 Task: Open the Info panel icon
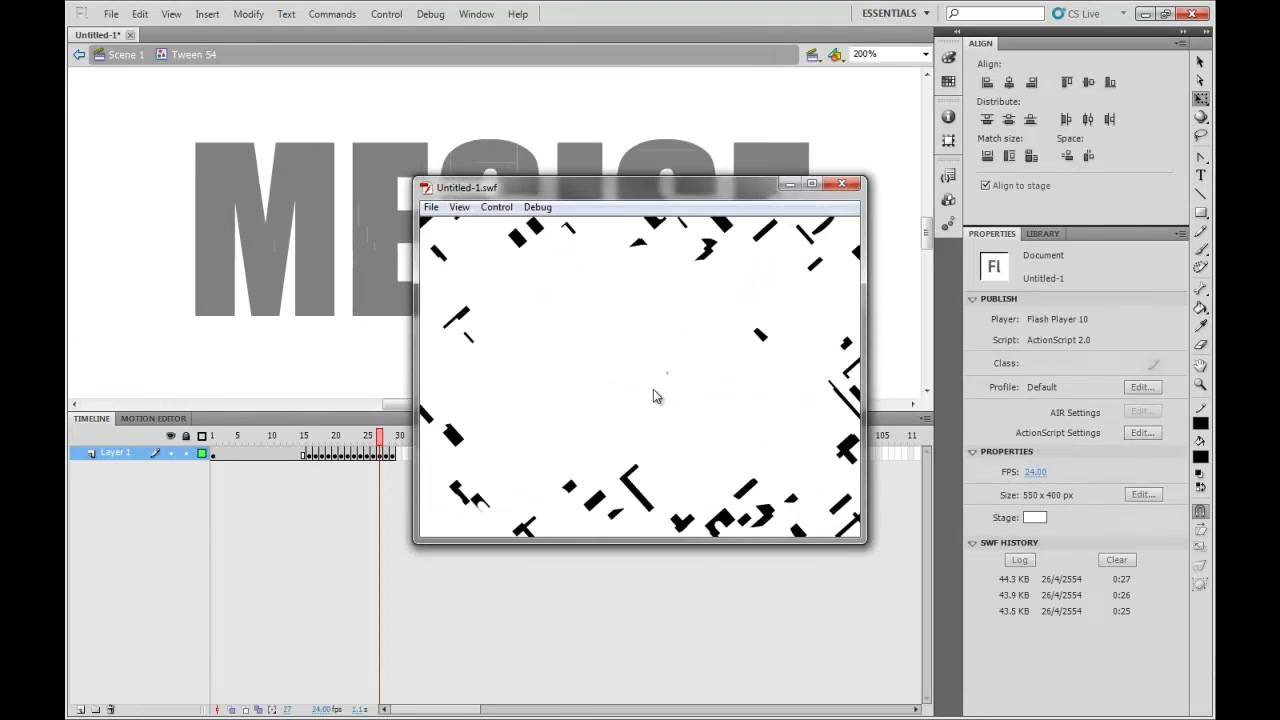coord(948,117)
